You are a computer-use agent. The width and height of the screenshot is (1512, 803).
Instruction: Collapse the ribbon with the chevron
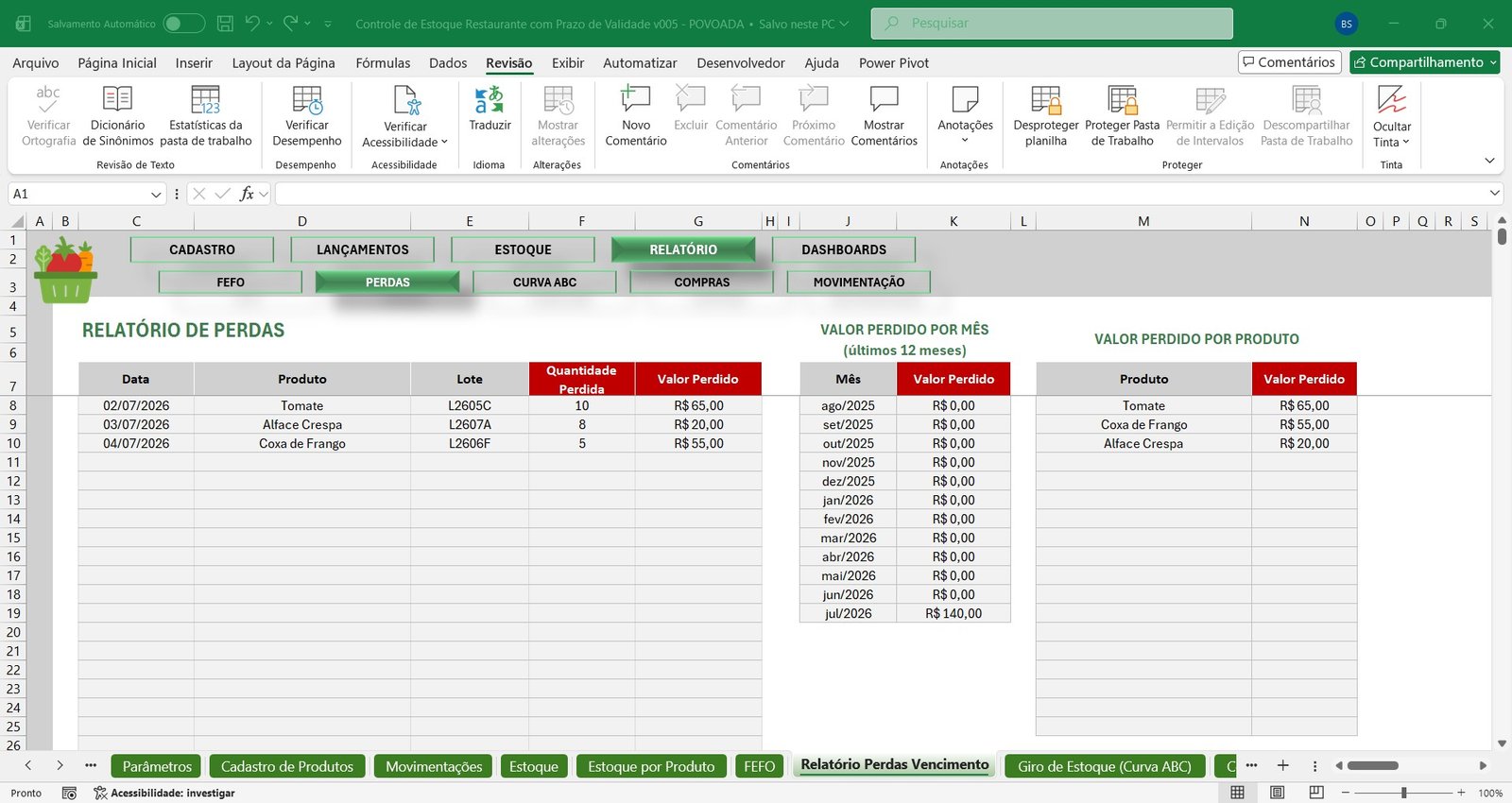1489,161
